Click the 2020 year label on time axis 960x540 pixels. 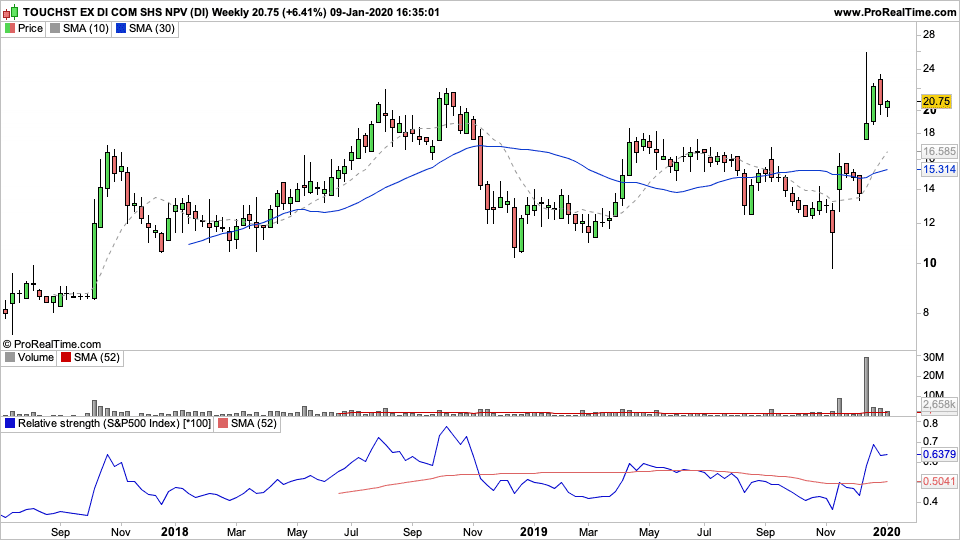pyautogui.click(x=887, y=532)
